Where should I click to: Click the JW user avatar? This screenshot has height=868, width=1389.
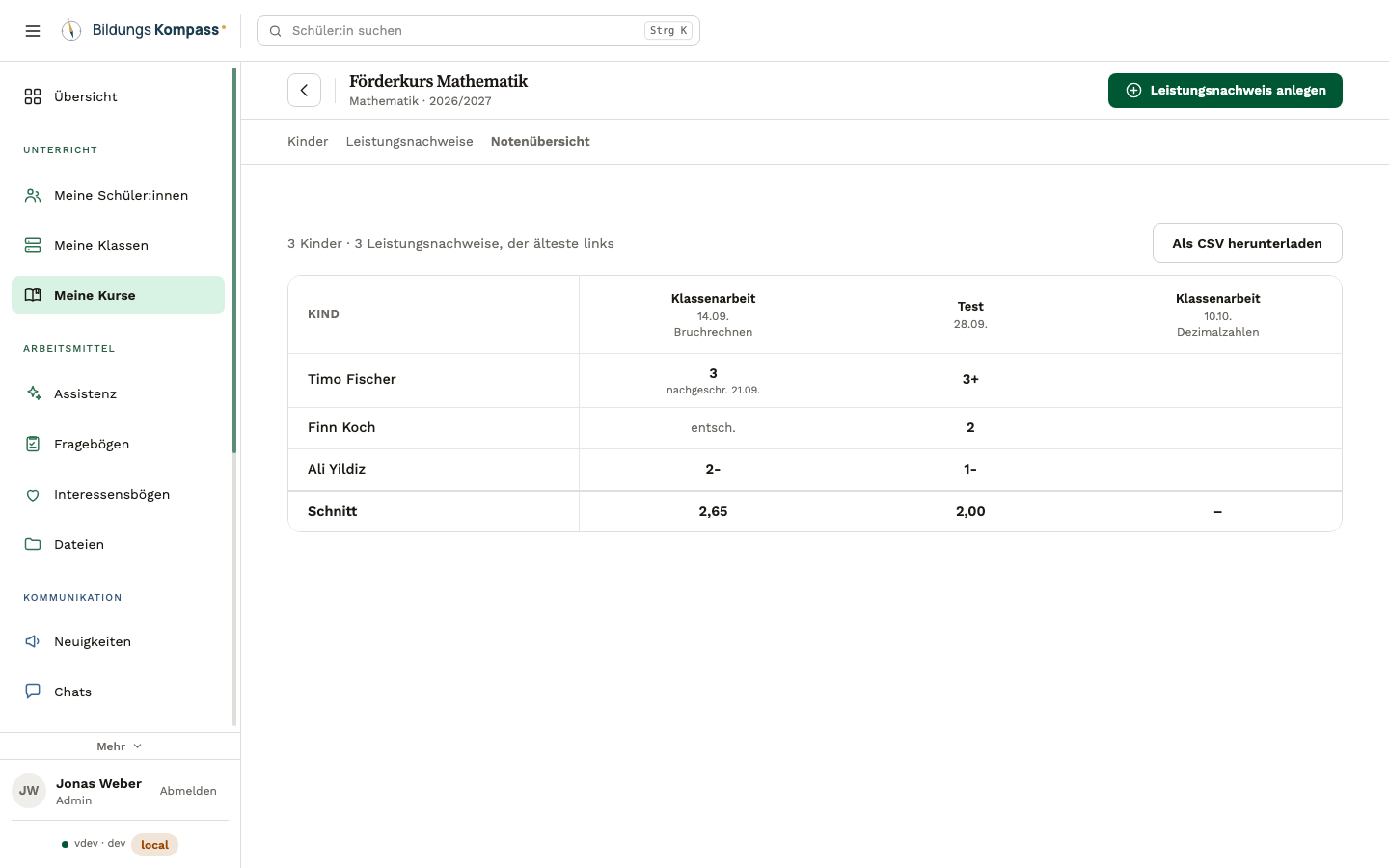(29, 791)
